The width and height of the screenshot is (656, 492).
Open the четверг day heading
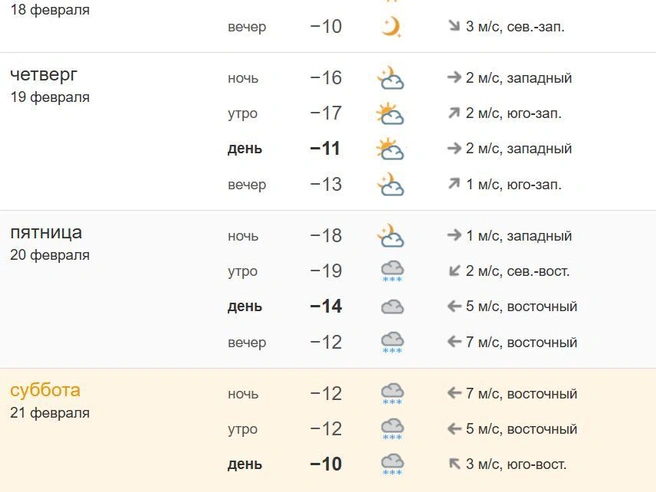click(44, 75)
